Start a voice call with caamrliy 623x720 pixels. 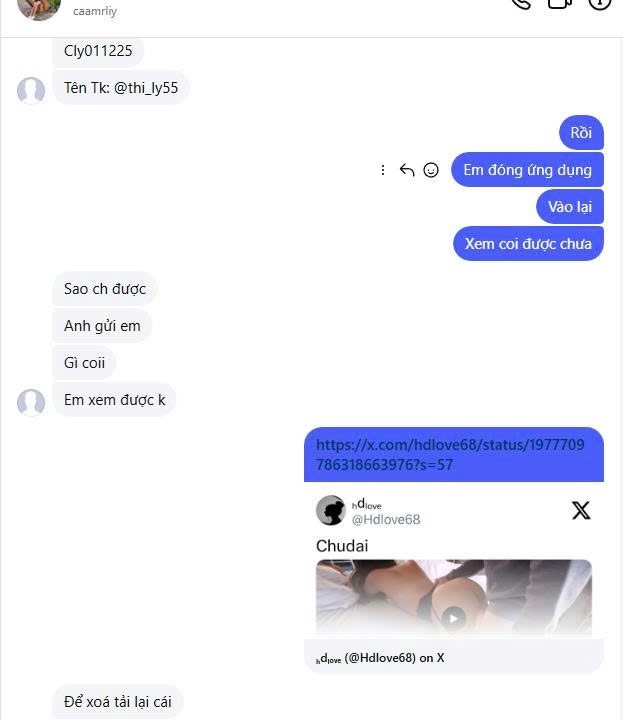tap(522, 4)
